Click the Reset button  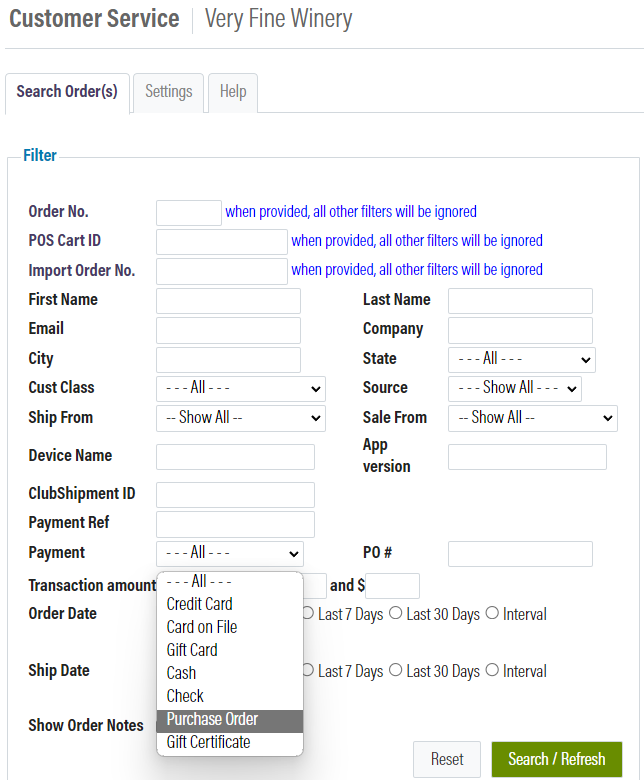(x=447, y=760)
